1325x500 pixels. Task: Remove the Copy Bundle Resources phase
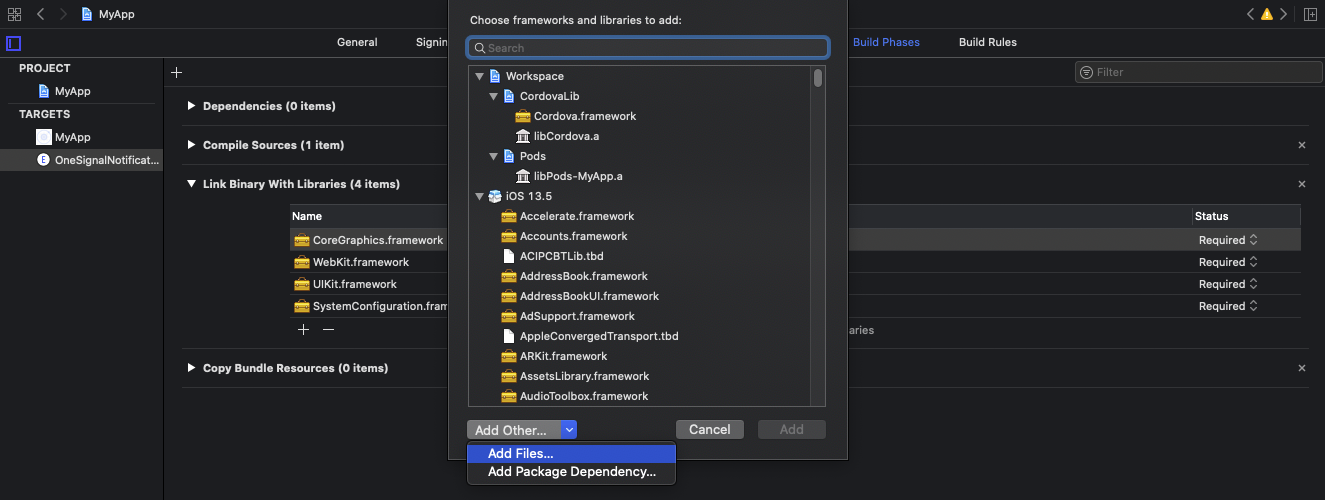tap(1302, 368)
